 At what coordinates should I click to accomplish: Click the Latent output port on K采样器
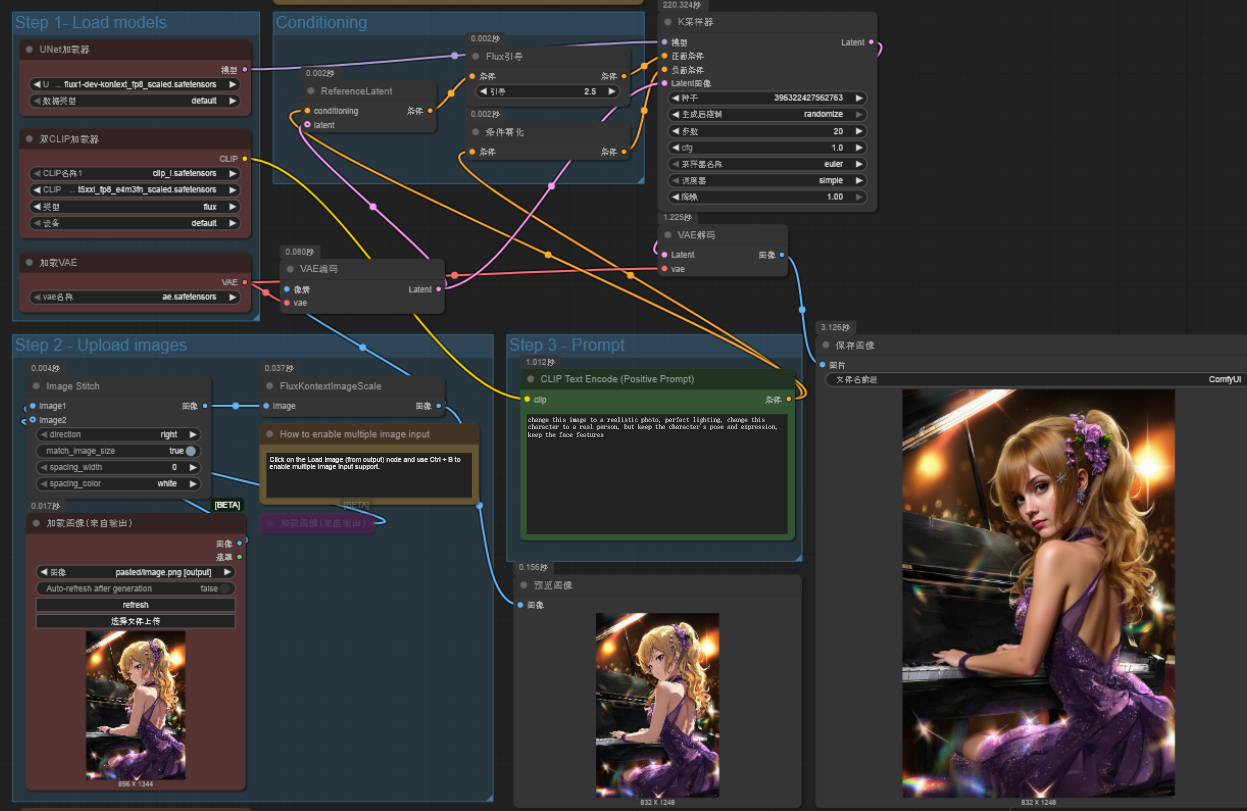pyautogui.click(x=871, y=43)
